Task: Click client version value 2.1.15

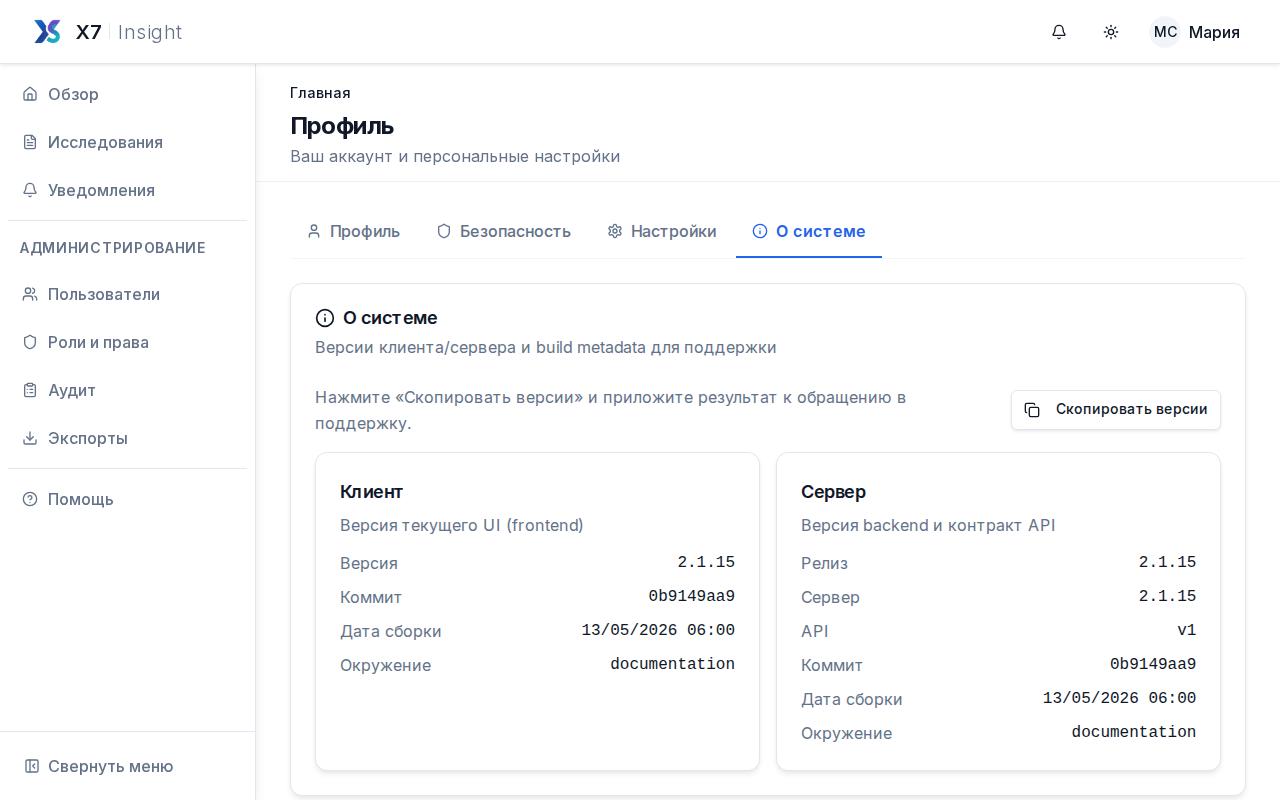Action: (706, 562)
